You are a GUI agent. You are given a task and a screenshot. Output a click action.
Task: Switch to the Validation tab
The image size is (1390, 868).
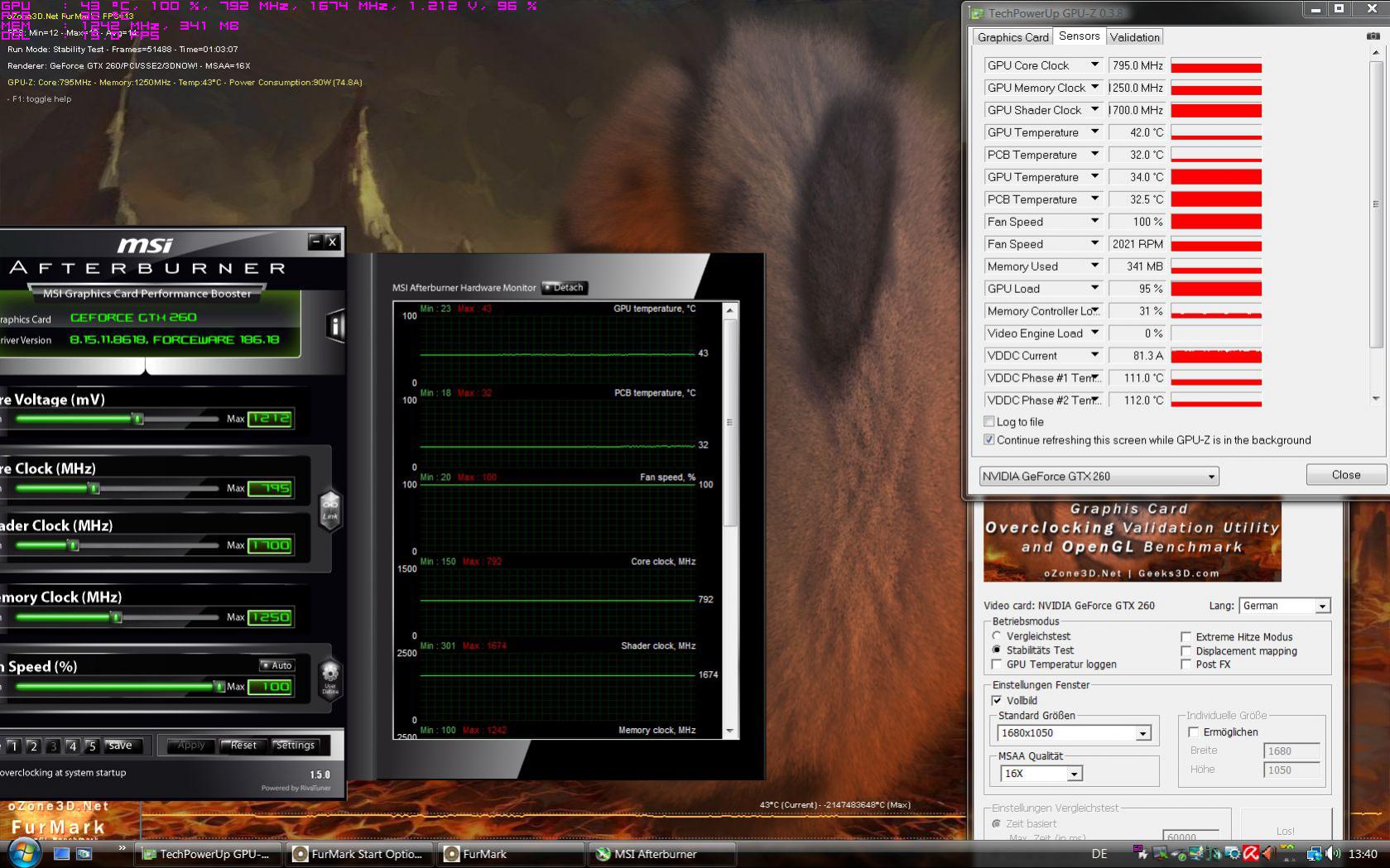point(1134,37)
